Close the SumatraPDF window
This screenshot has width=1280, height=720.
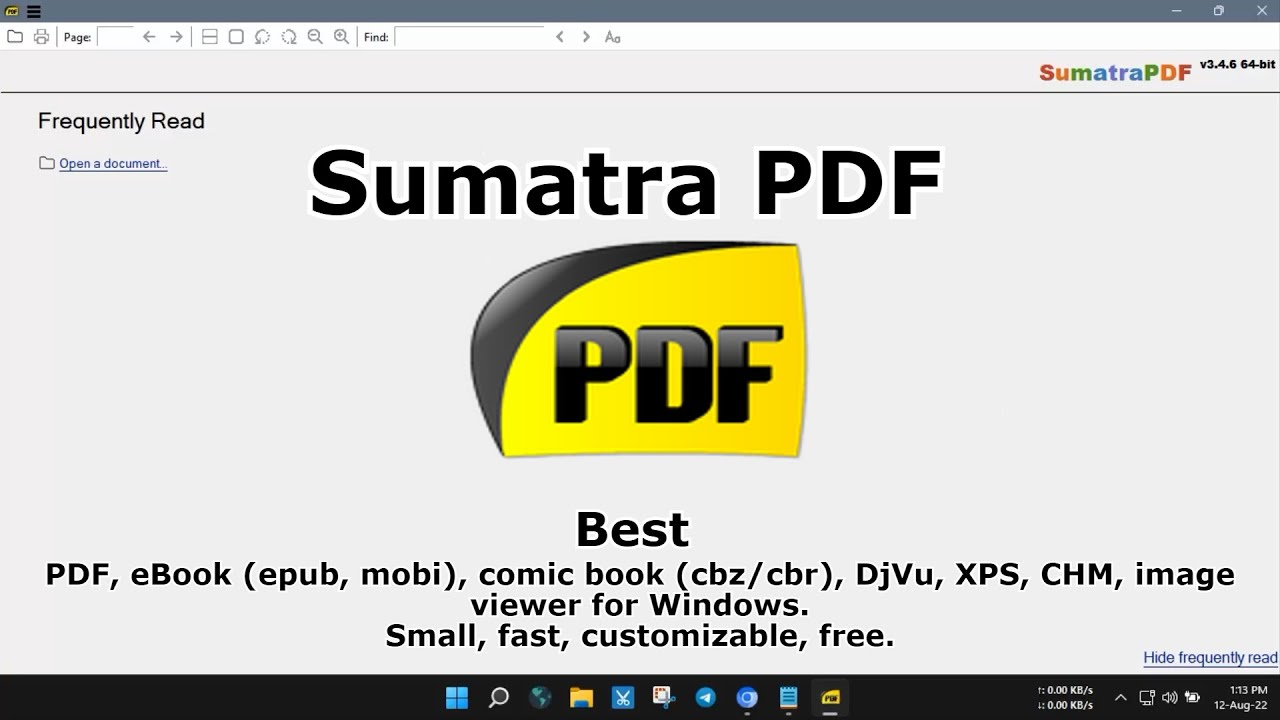pos(1260,11)
